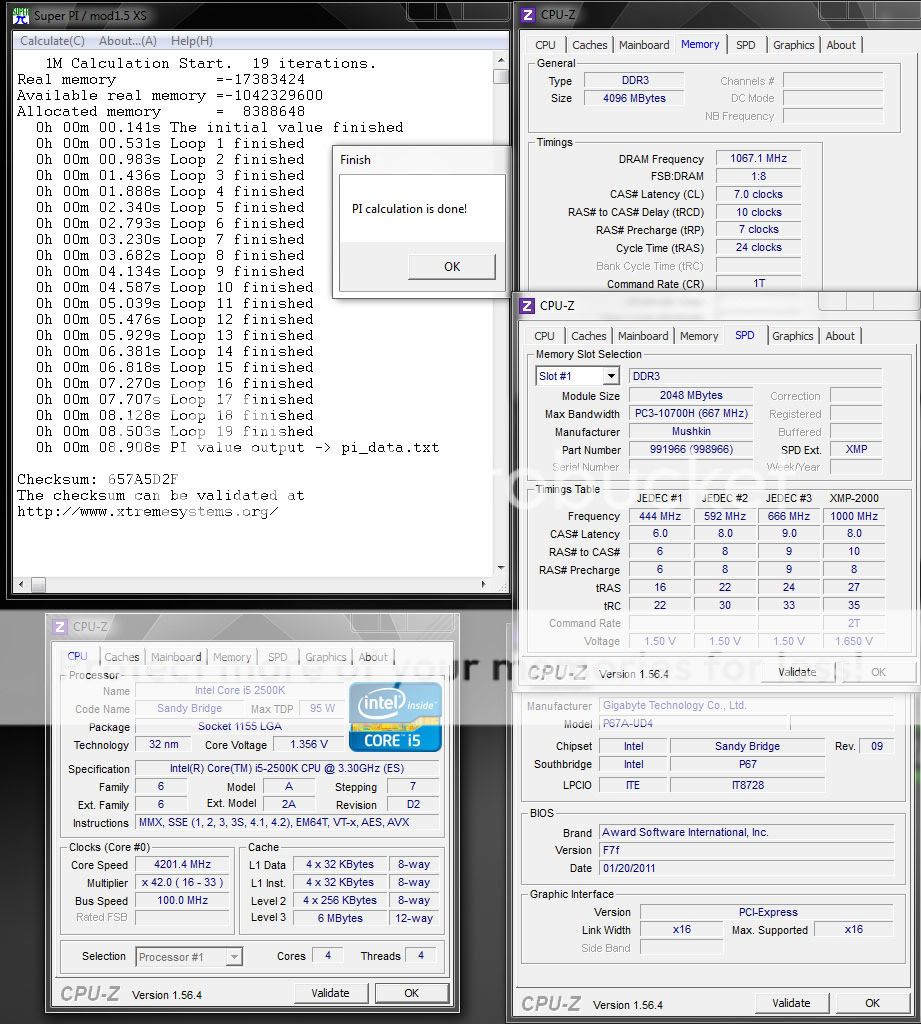Open Graphics tab in CPU-Z SPD window
921x1024 pixels.
[x=792, y=336]
